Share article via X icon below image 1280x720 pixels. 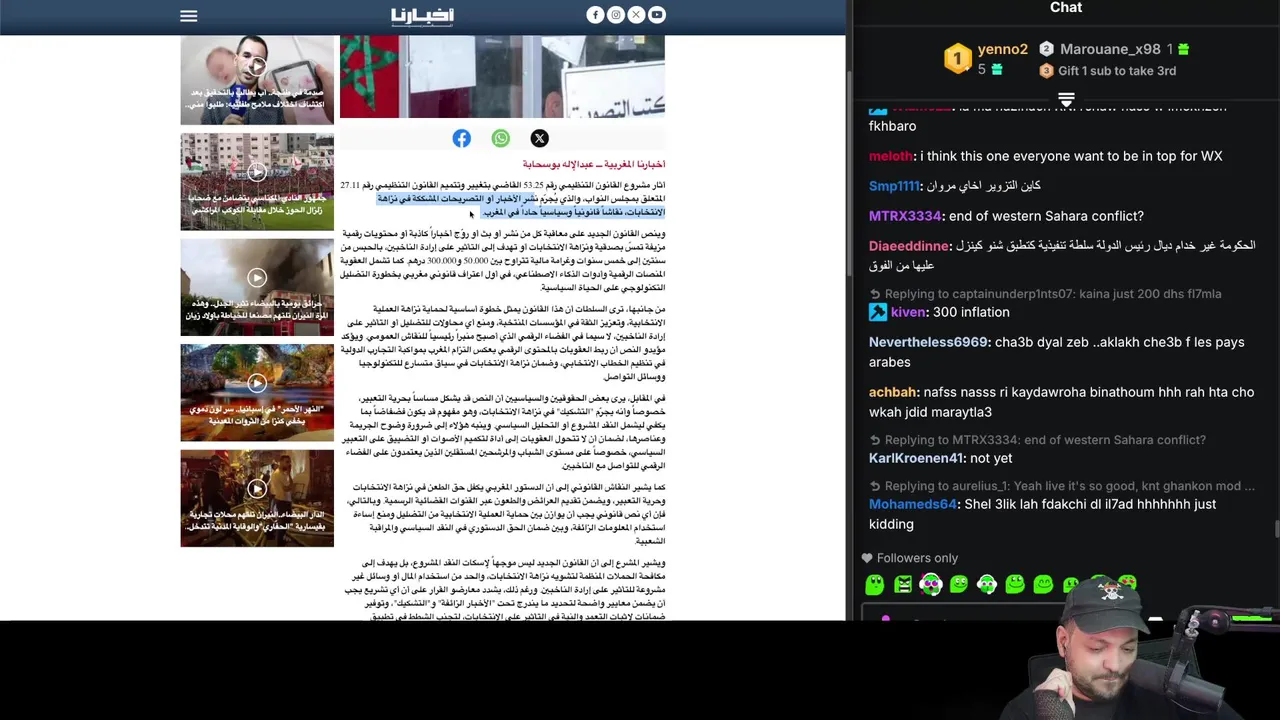tap(539, 139)
